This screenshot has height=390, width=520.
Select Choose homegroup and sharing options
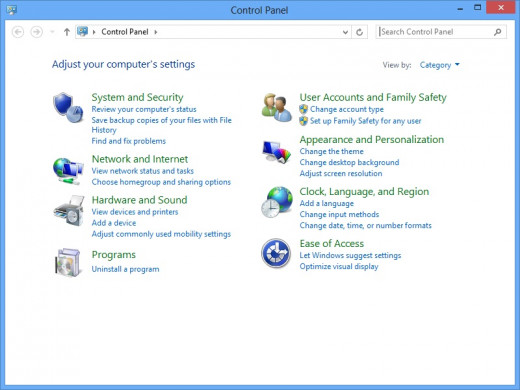[x=161, y=182]
